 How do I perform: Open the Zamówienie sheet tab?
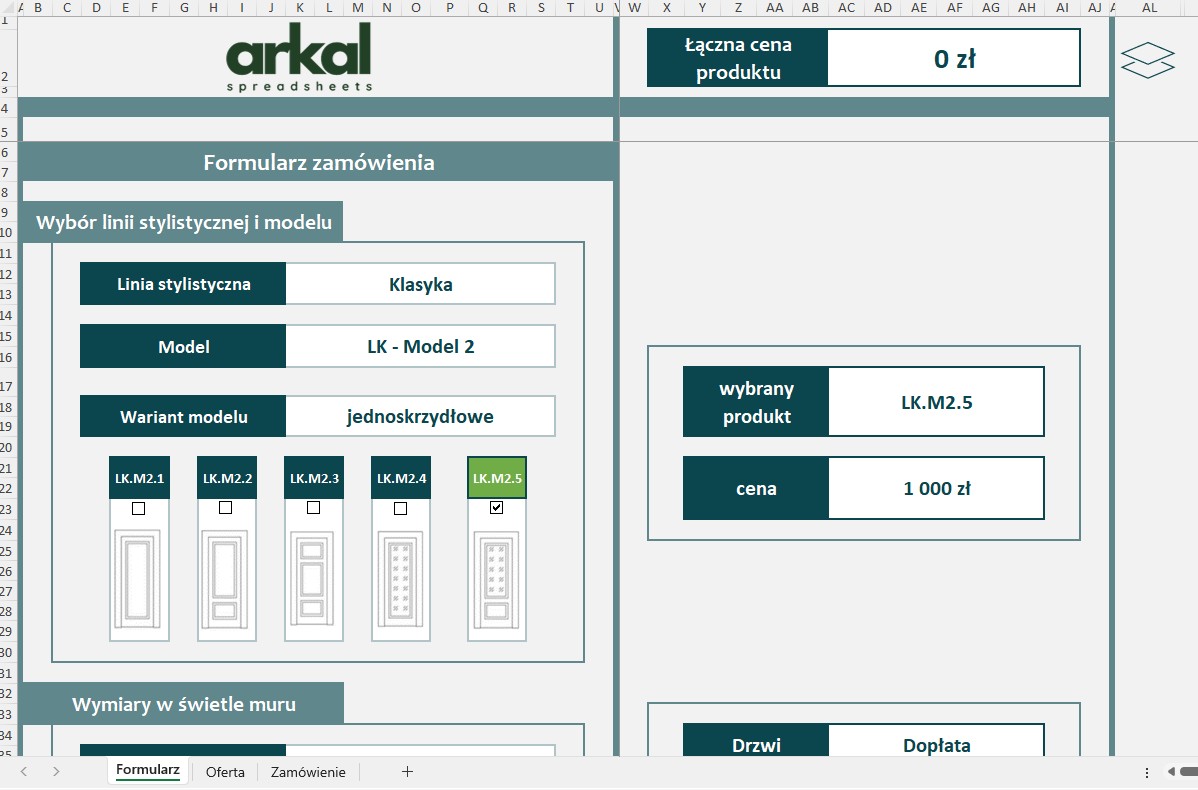(308, 772)
